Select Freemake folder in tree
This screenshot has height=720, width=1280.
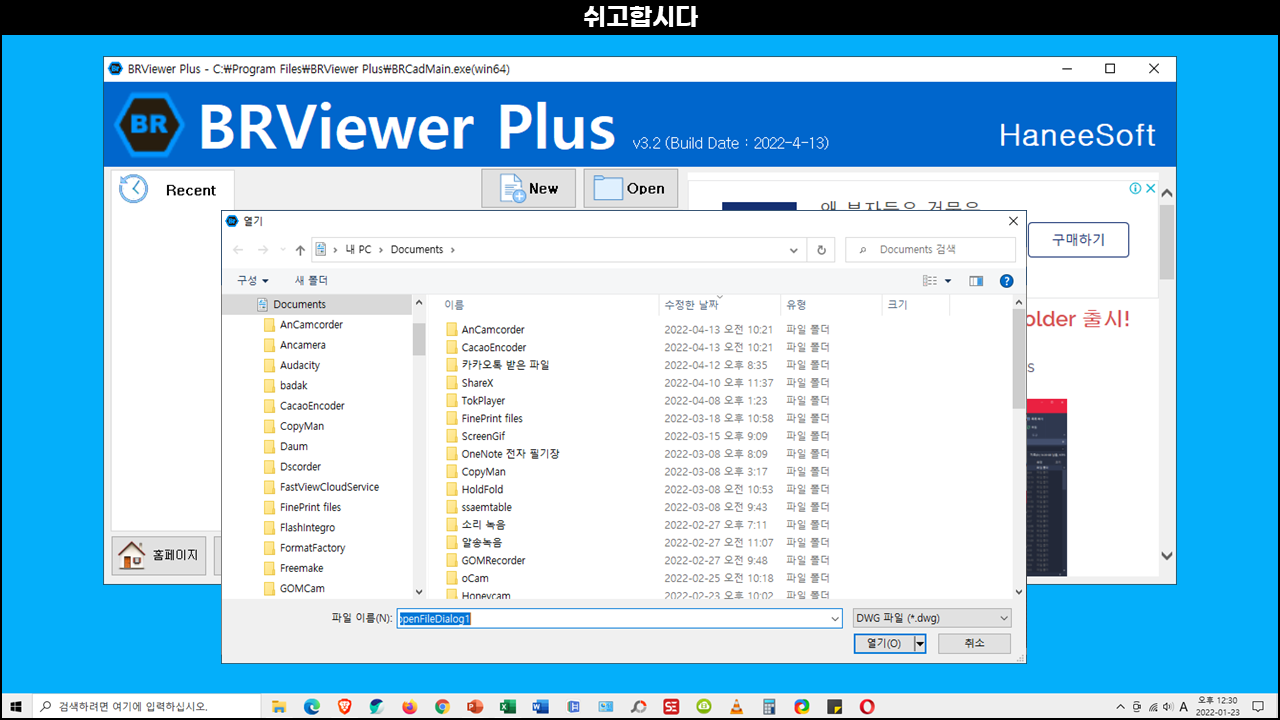[x=301, y=568]
